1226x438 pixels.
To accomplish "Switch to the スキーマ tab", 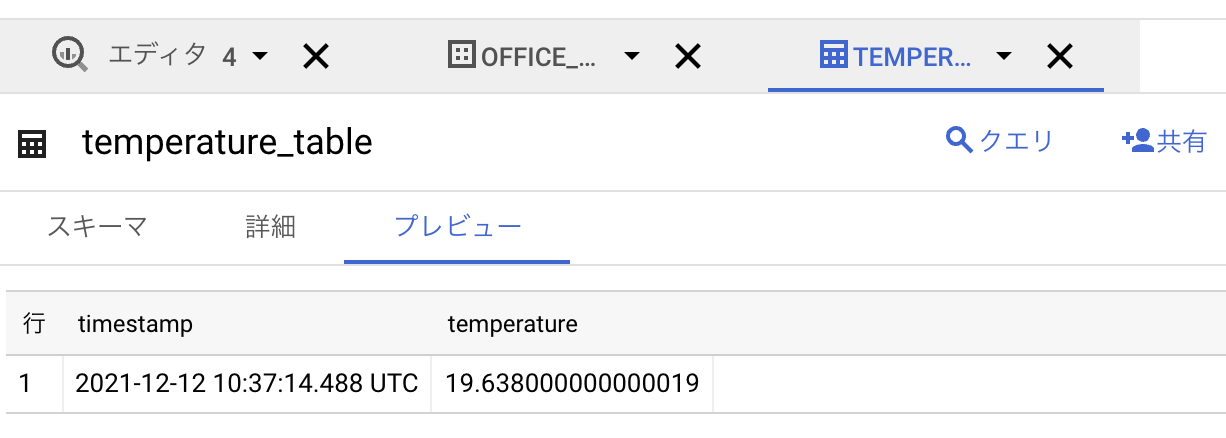I will point(97,226).
